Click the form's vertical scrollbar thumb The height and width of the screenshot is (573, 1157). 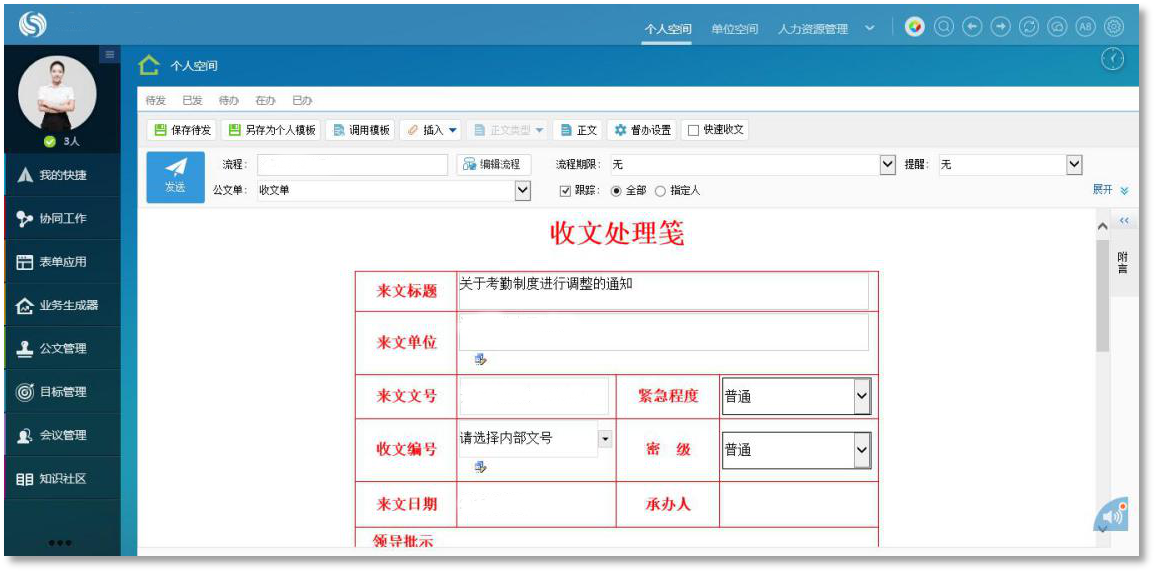tap(1102, 295)
